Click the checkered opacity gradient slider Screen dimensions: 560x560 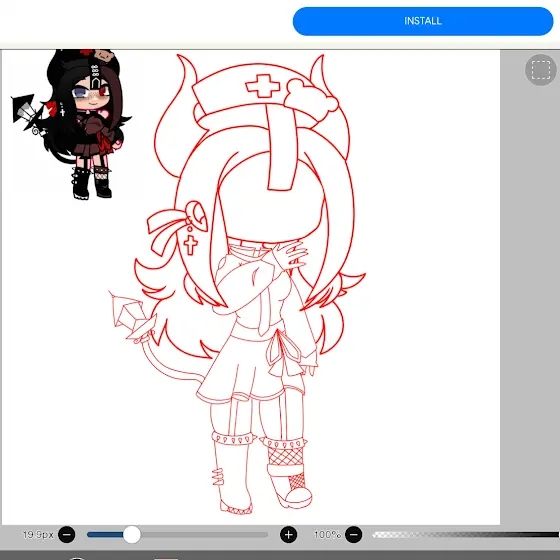(x=465, y=535)
